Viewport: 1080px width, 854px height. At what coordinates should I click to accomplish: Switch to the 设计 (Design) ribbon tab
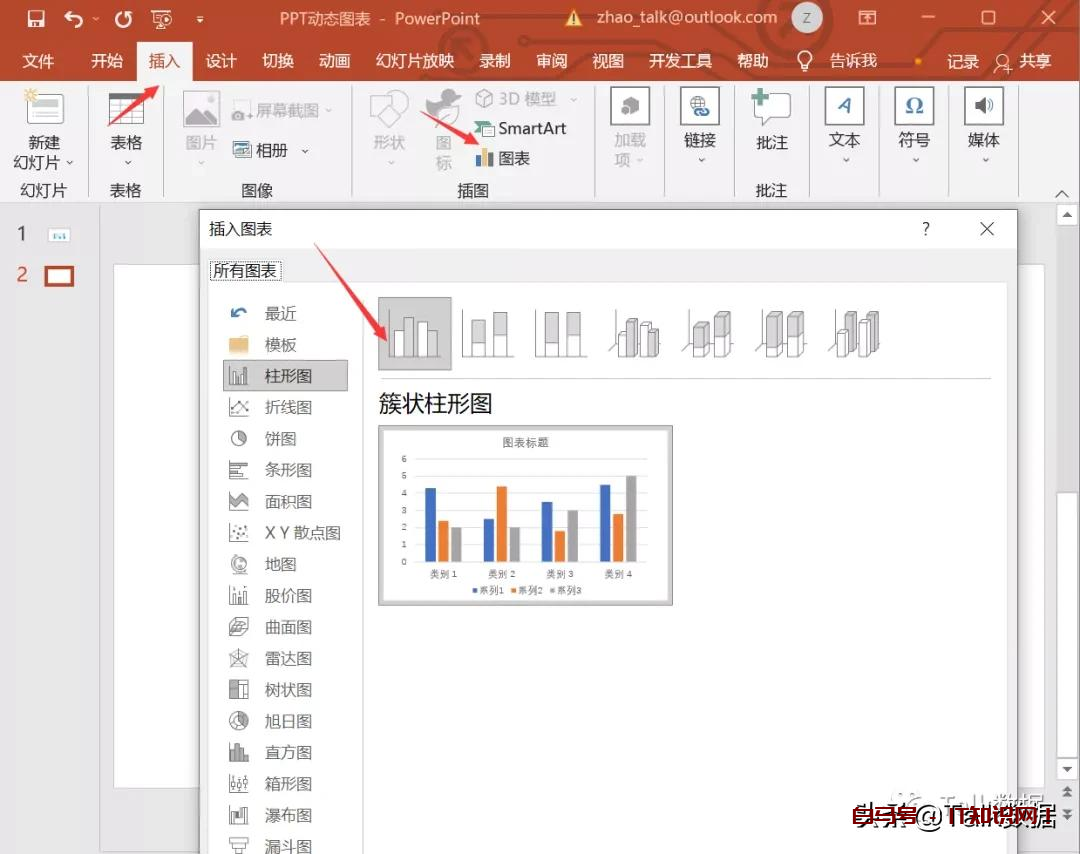point(220,60)
